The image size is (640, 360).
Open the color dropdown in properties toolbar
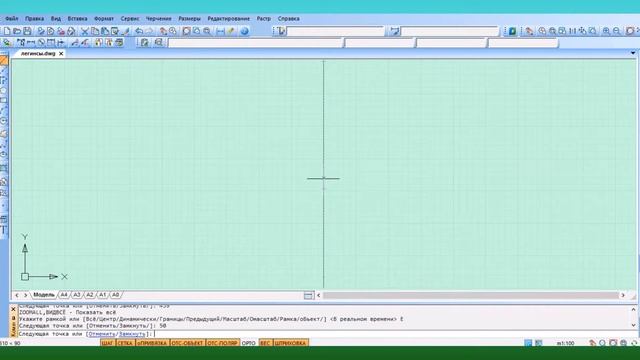pyautogui.click(x=380, y=43)
